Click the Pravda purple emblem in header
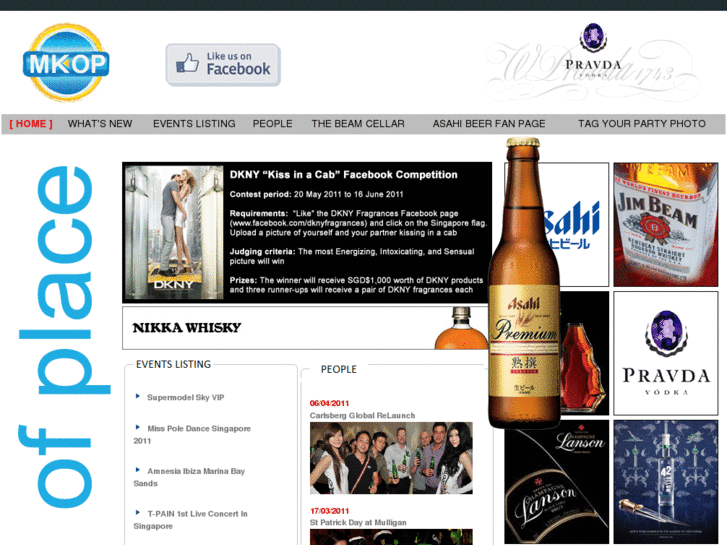This screenshot has width=727, height=545. click(x=593, y=37)
